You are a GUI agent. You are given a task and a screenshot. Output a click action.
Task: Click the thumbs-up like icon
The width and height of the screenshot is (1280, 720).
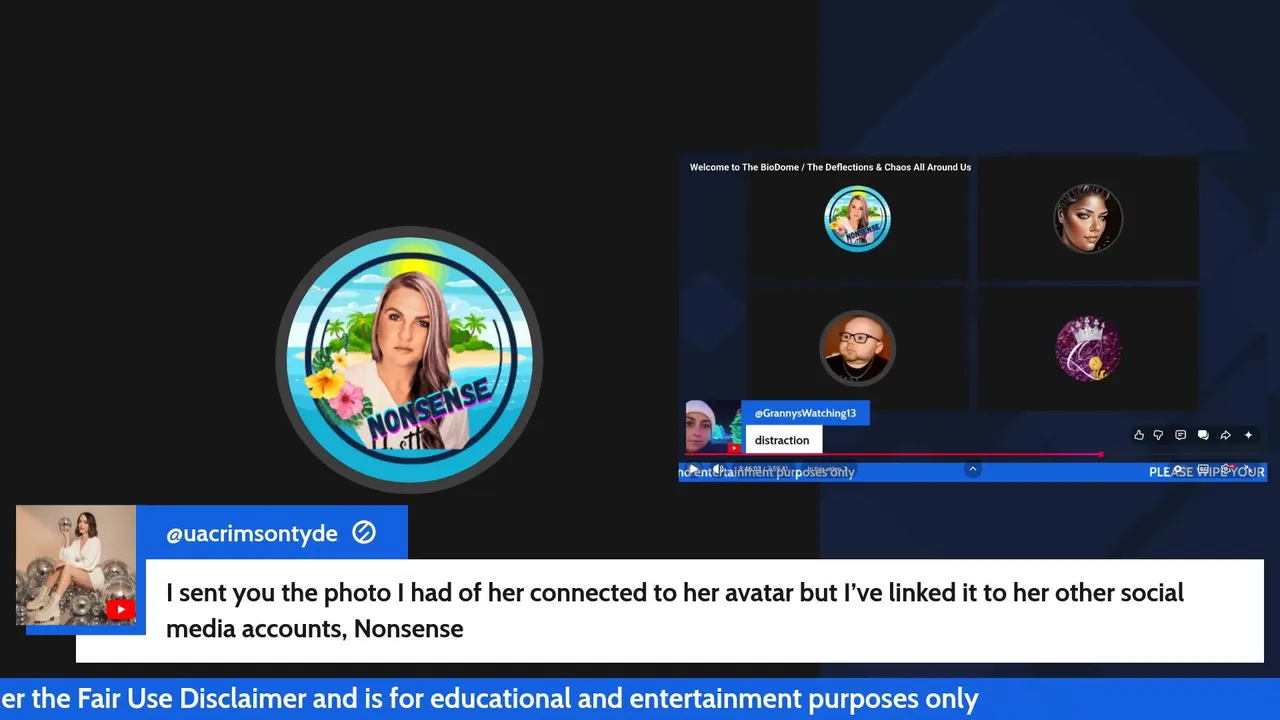pyautogui.click(x=1139, y=435)
